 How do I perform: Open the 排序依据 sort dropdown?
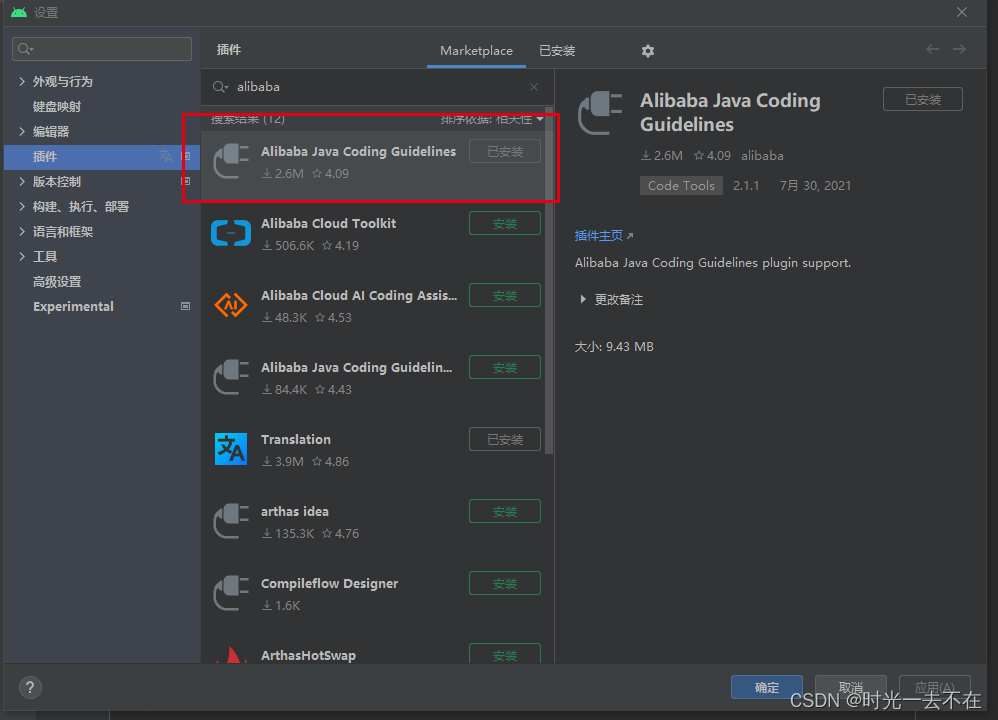(x=491, y=119)
